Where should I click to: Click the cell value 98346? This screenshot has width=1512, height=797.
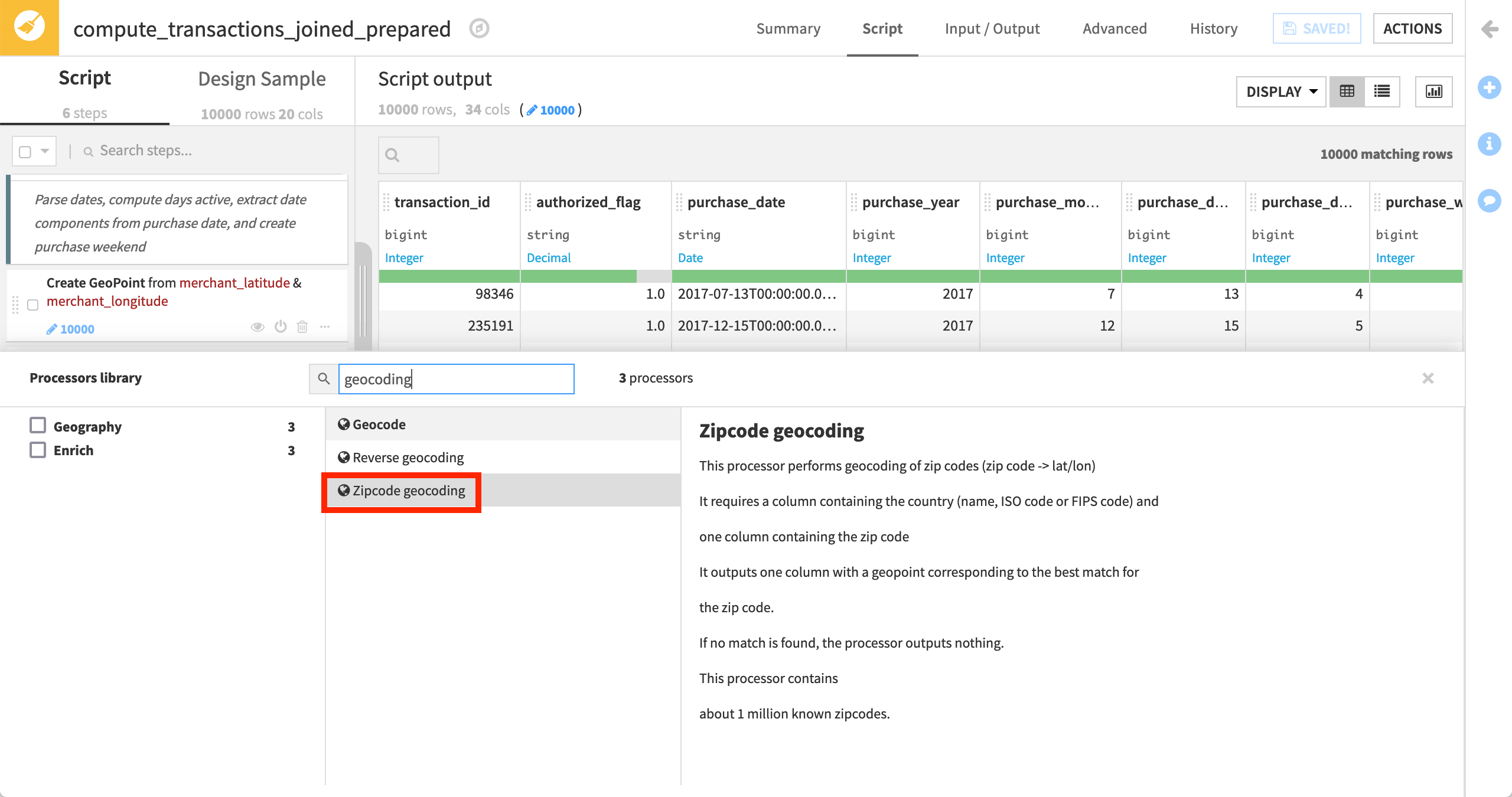click(494, 294)
